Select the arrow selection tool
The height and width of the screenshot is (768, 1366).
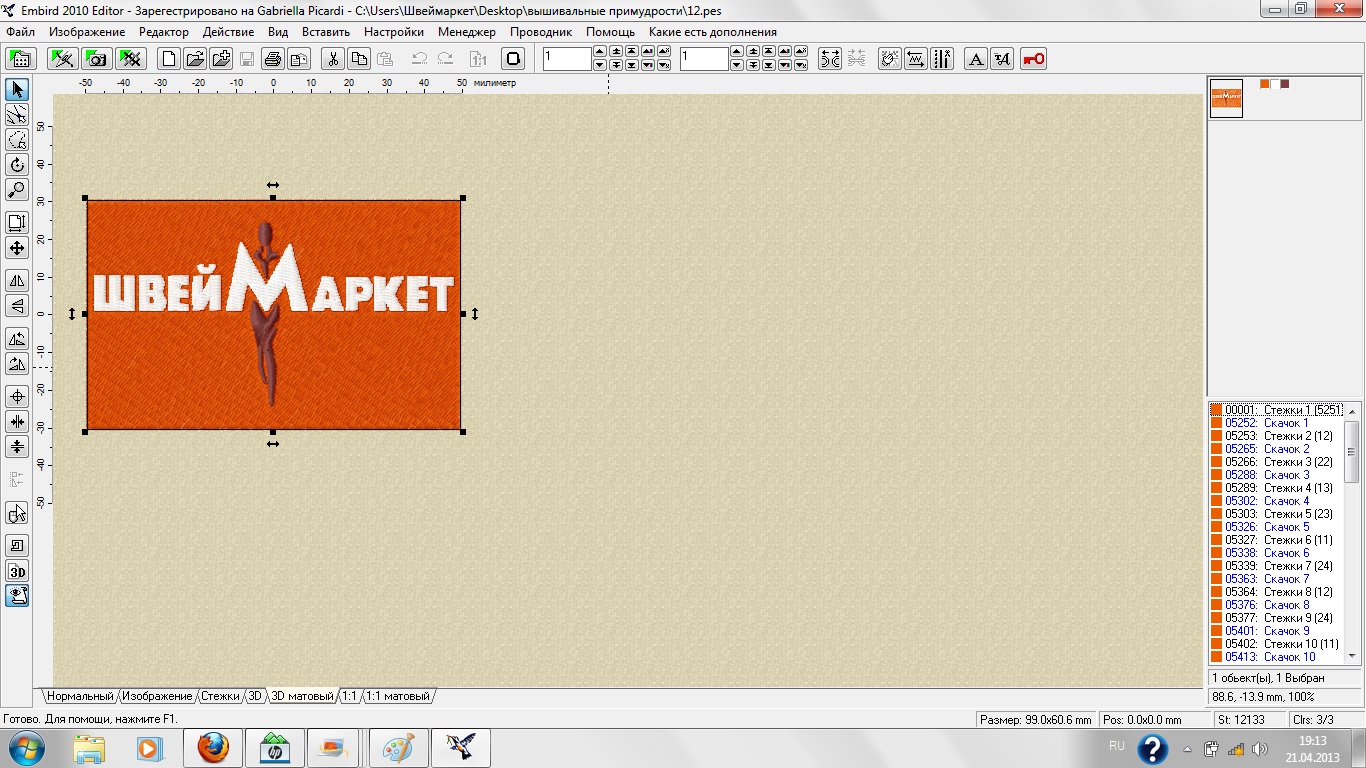pos(17,90)
